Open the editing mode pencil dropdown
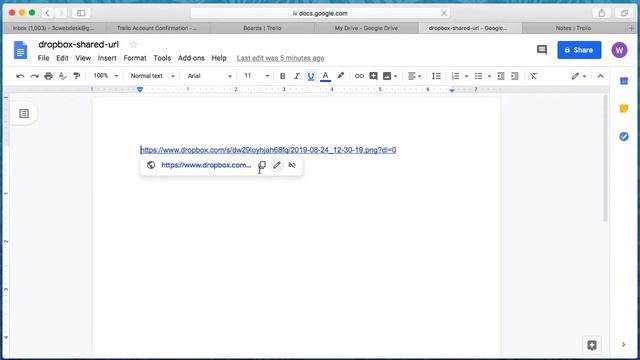This screenshot has width=640, height=360. pos(579,76)
